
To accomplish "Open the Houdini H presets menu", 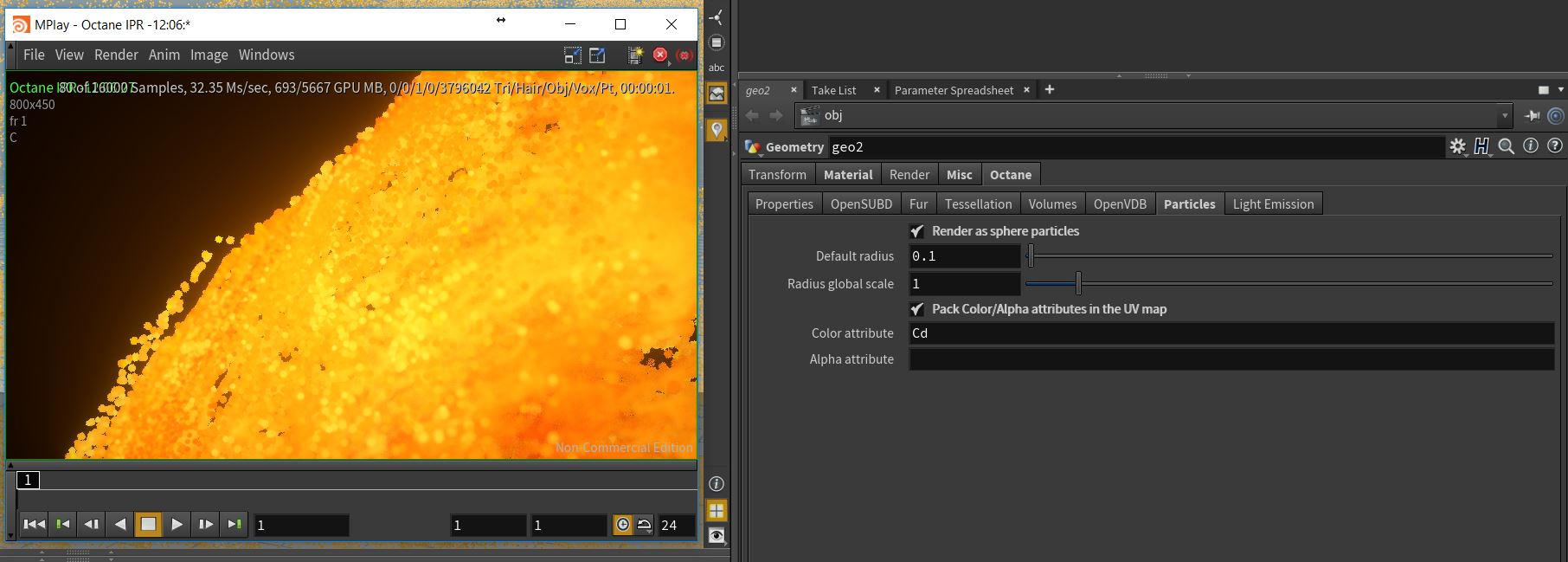I will click(1482, 146).
